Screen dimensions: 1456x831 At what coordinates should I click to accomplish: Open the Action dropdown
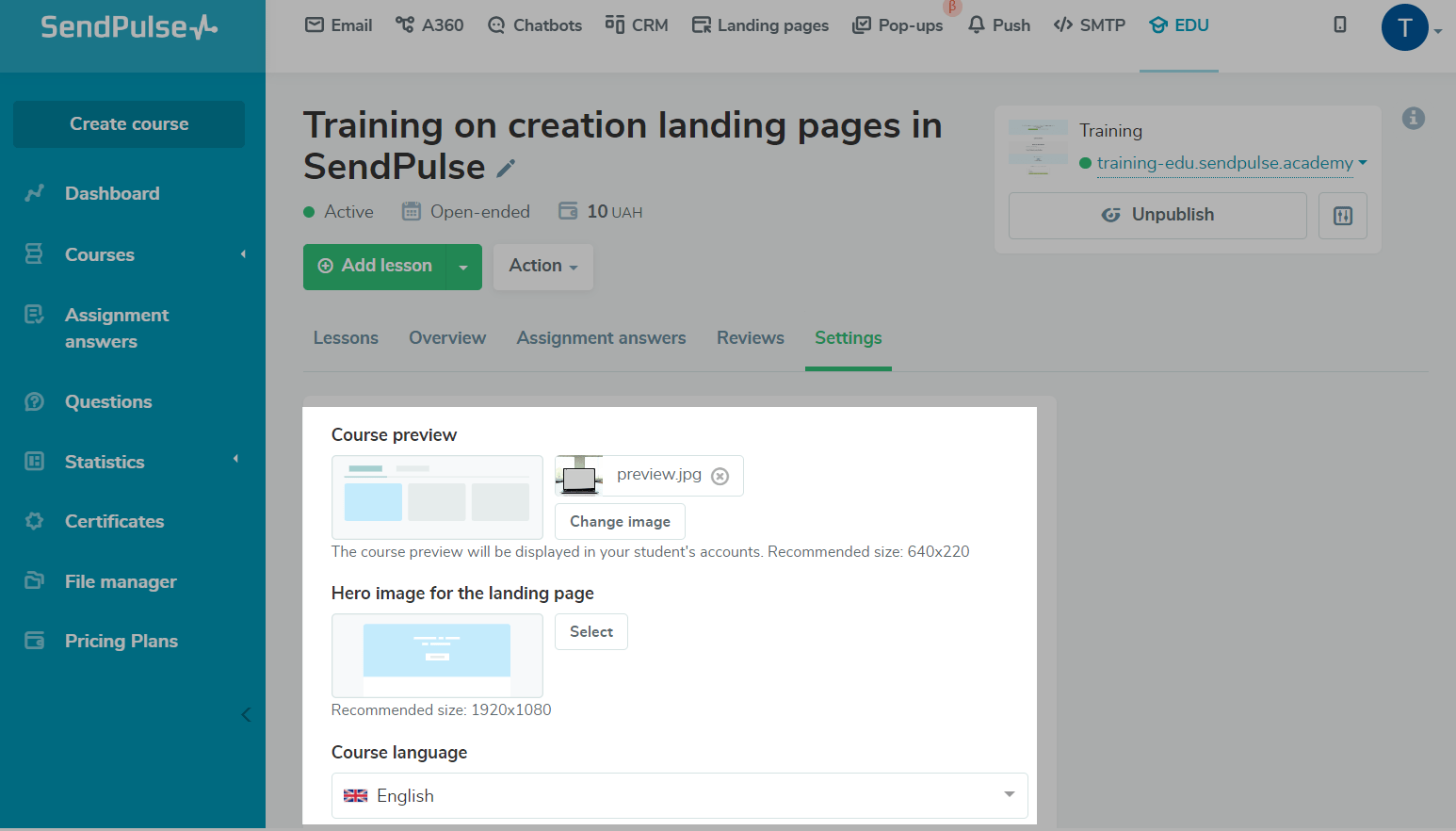pos(543,267)
